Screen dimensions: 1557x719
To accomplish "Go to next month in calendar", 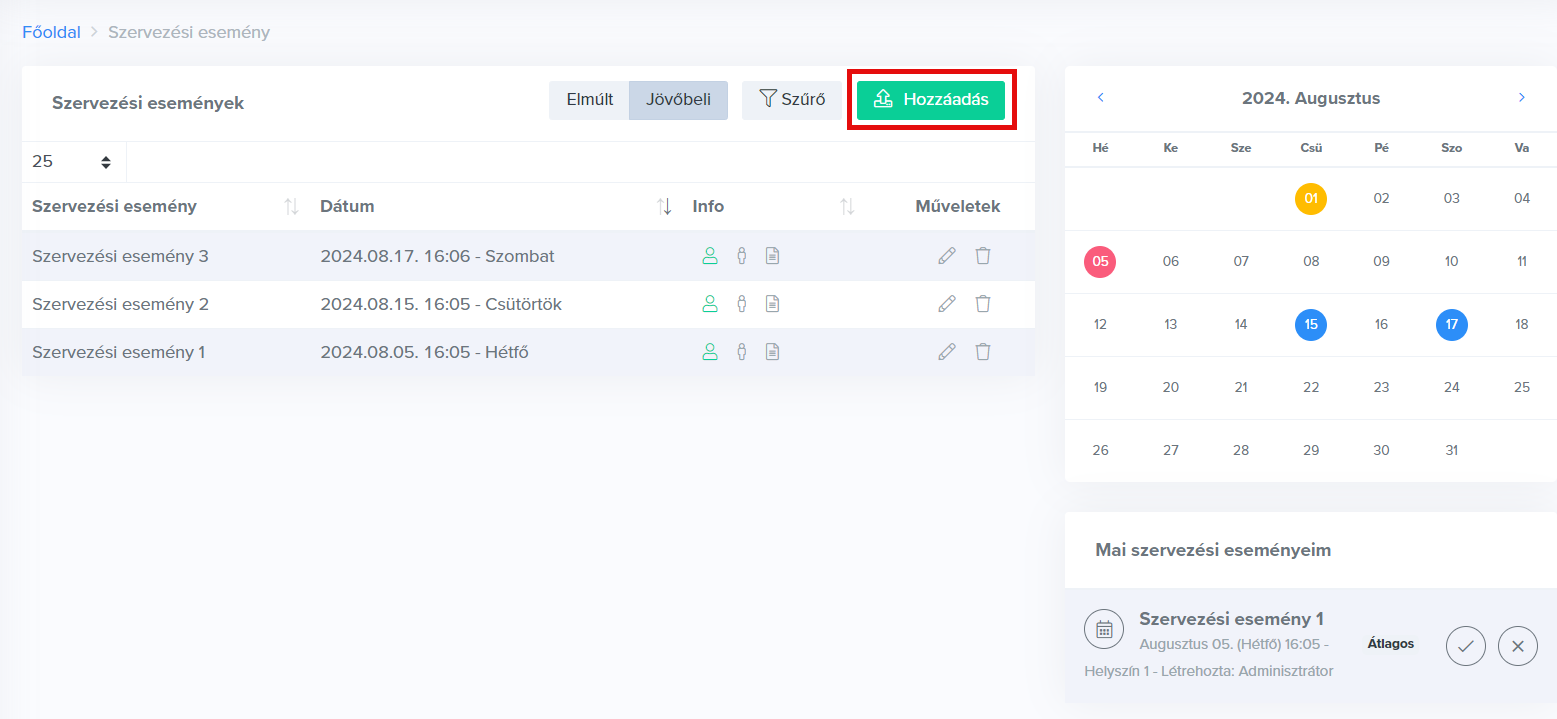I will [1522, 98].
